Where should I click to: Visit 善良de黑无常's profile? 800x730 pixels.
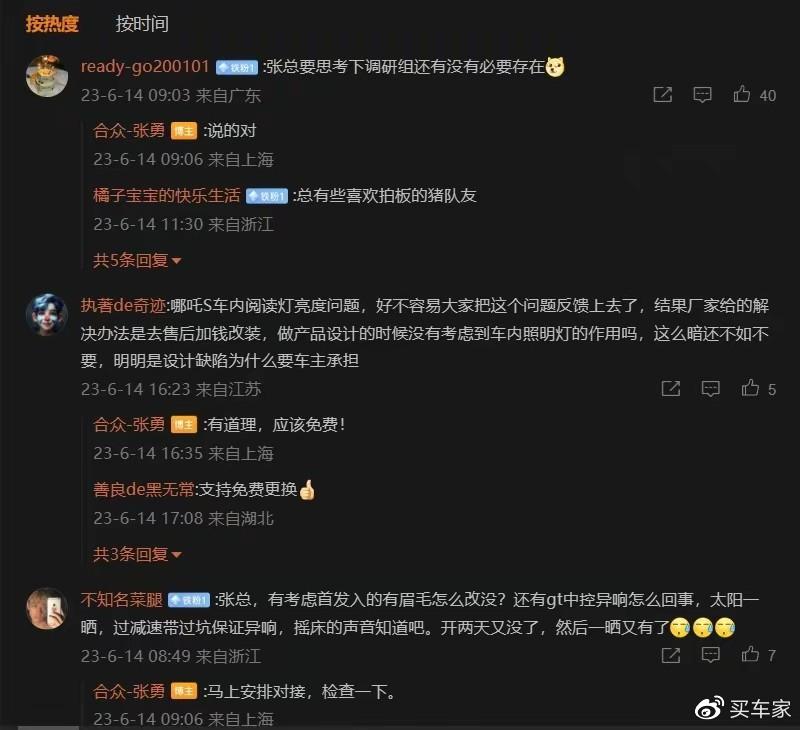tap(143, 489)
